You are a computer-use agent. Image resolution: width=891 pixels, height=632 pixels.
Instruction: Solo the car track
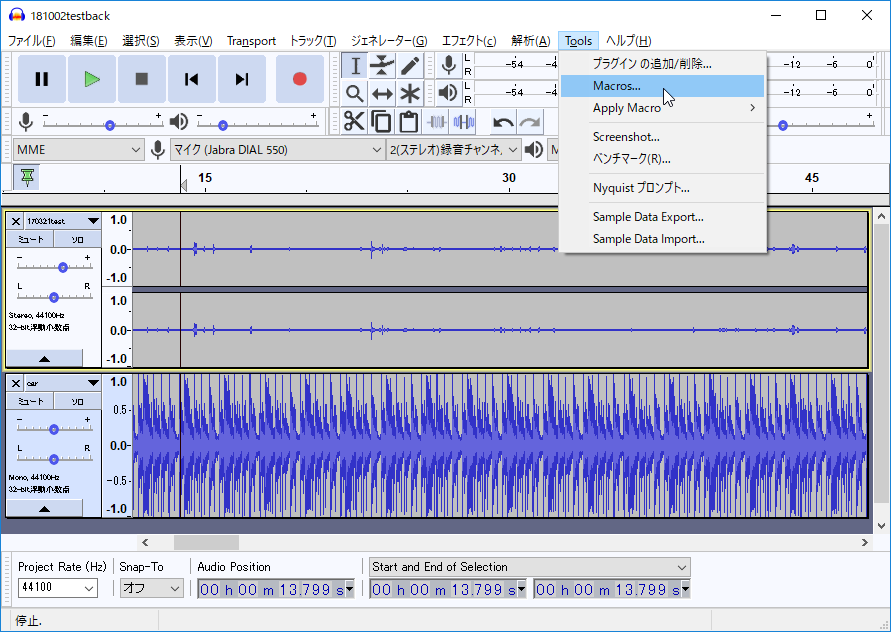tap(77, 401)
